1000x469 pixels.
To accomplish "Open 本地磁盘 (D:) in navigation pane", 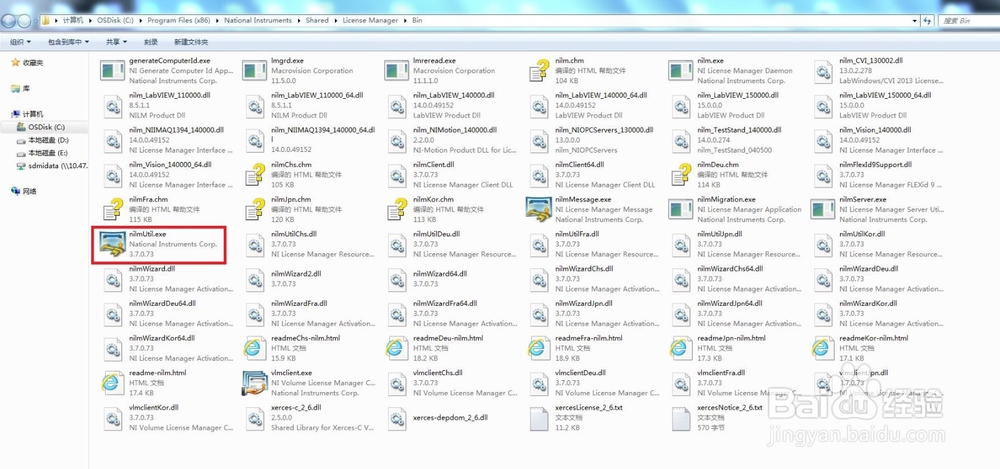I will (48, 140).
